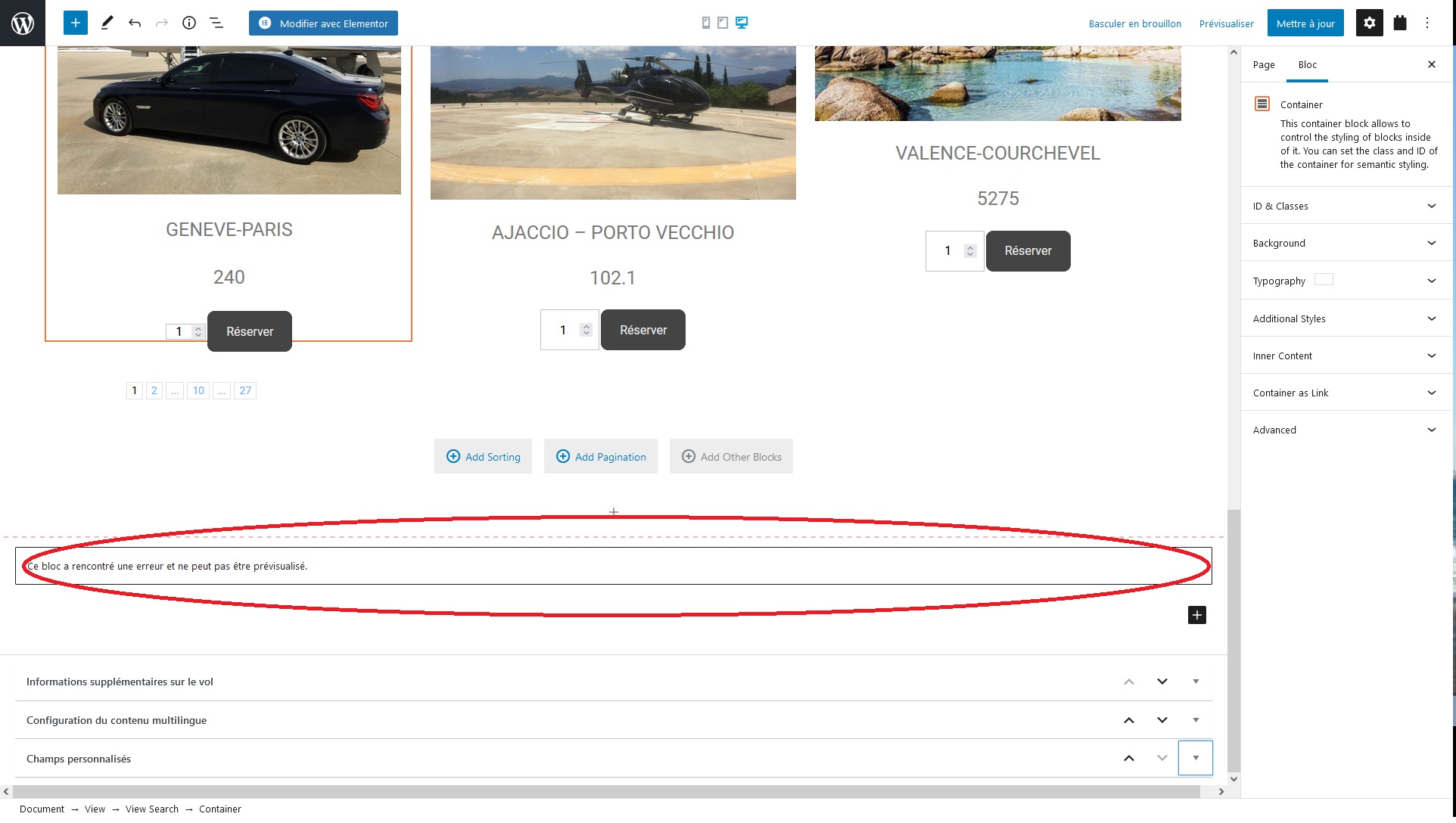This screenshot has width=1456, height=823.
Task: Expand the Additional Styles section
Action: 1346,318
